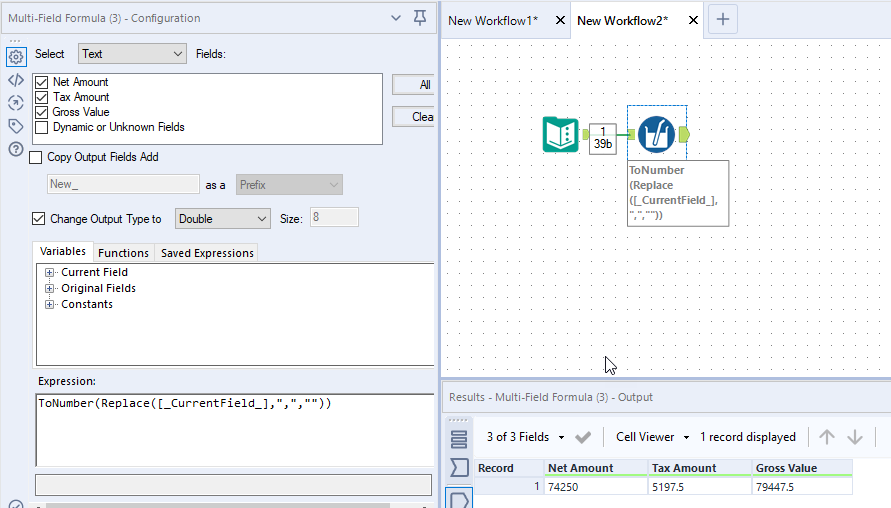The height and width of the screenshot is (508, 891).
Task: Toggle Tax Amount field checkbox
Action: coord(41,97)
